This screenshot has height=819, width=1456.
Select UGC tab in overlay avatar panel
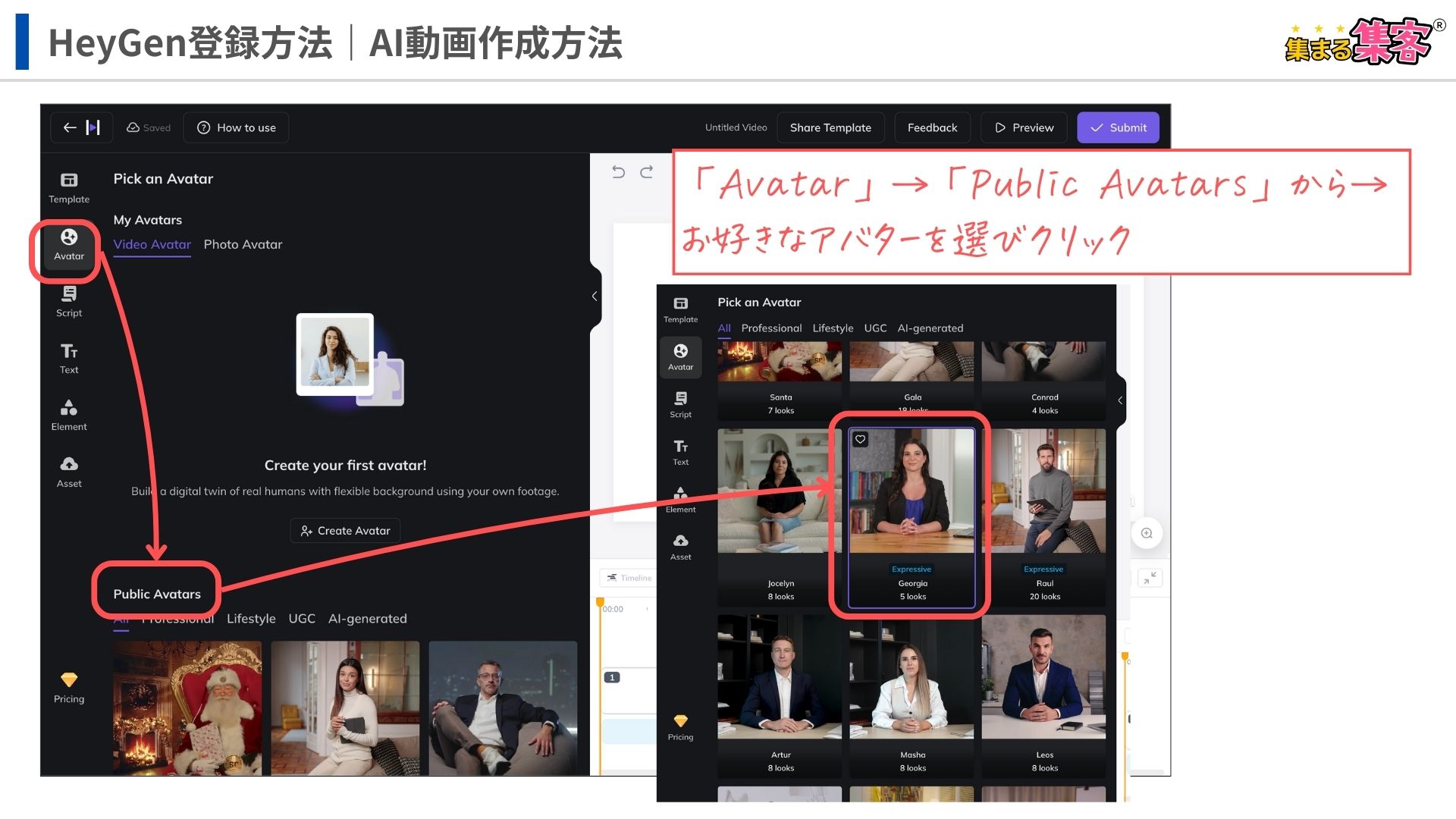click(x=875, y=328)
